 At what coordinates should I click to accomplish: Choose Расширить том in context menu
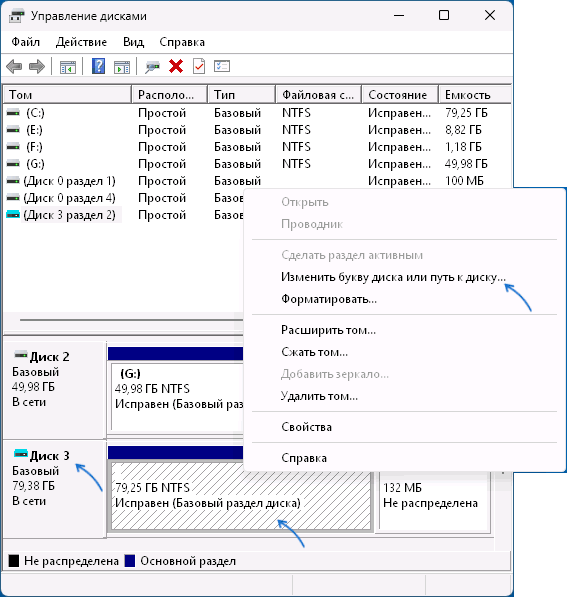coord(328,330)
